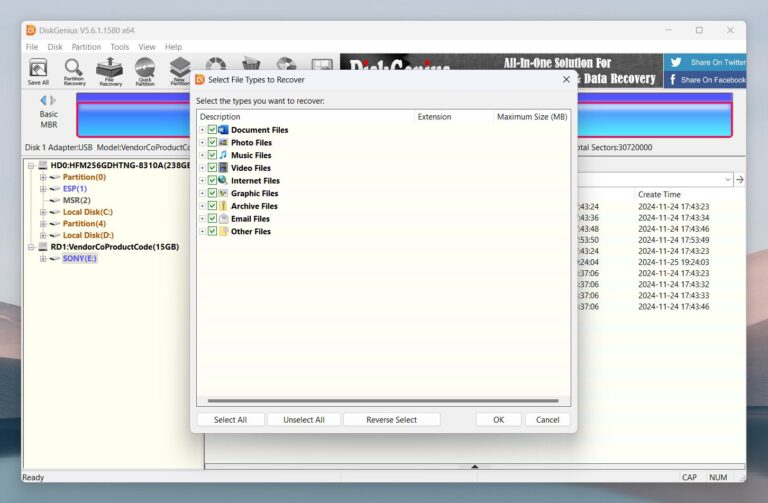
Task: Click the Share On Twitter icon
Action: [676, 62]
